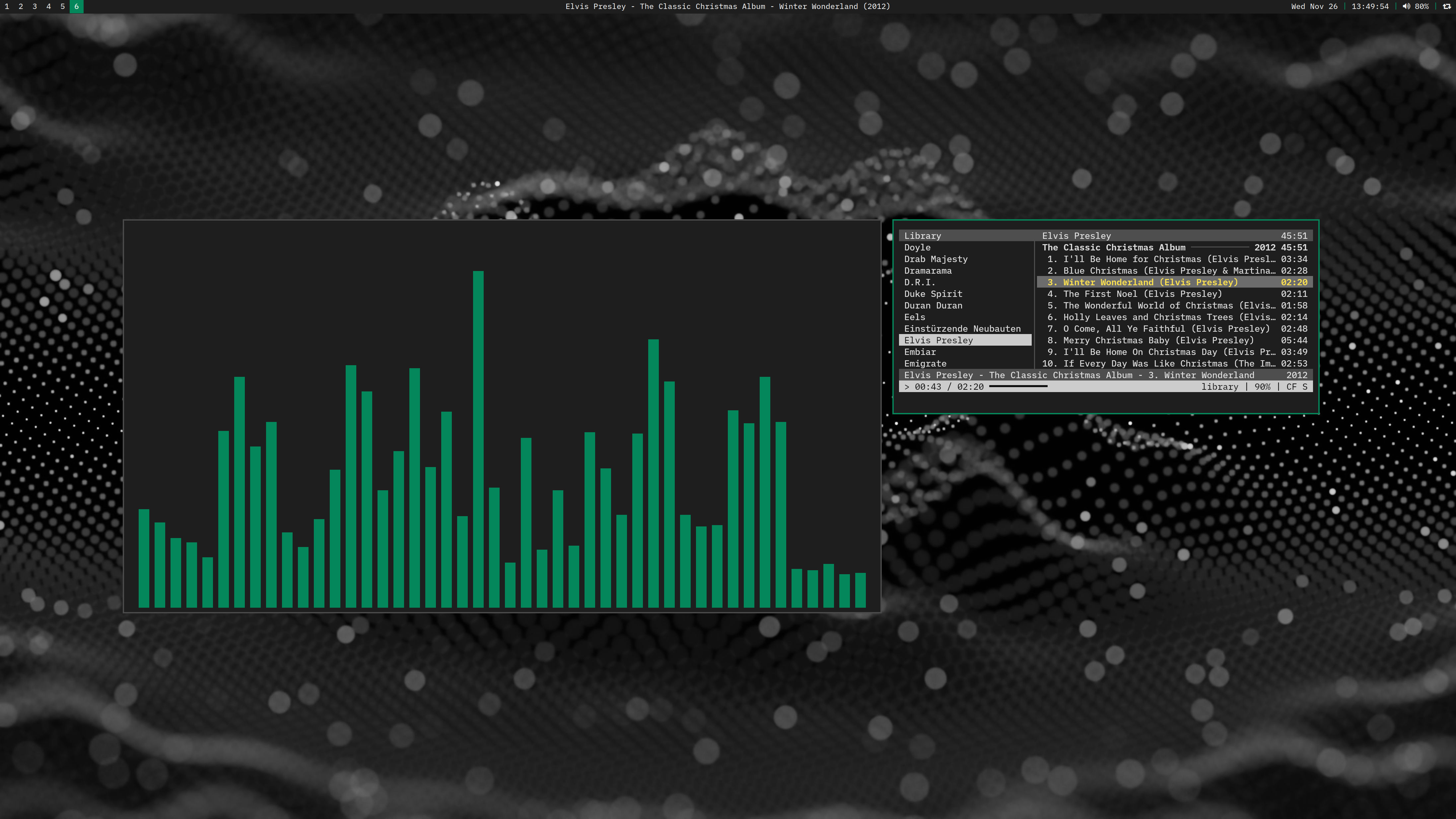Switch to workspace 1
The height and width of the screenshot is (819, 1456).
click(7, 7)
